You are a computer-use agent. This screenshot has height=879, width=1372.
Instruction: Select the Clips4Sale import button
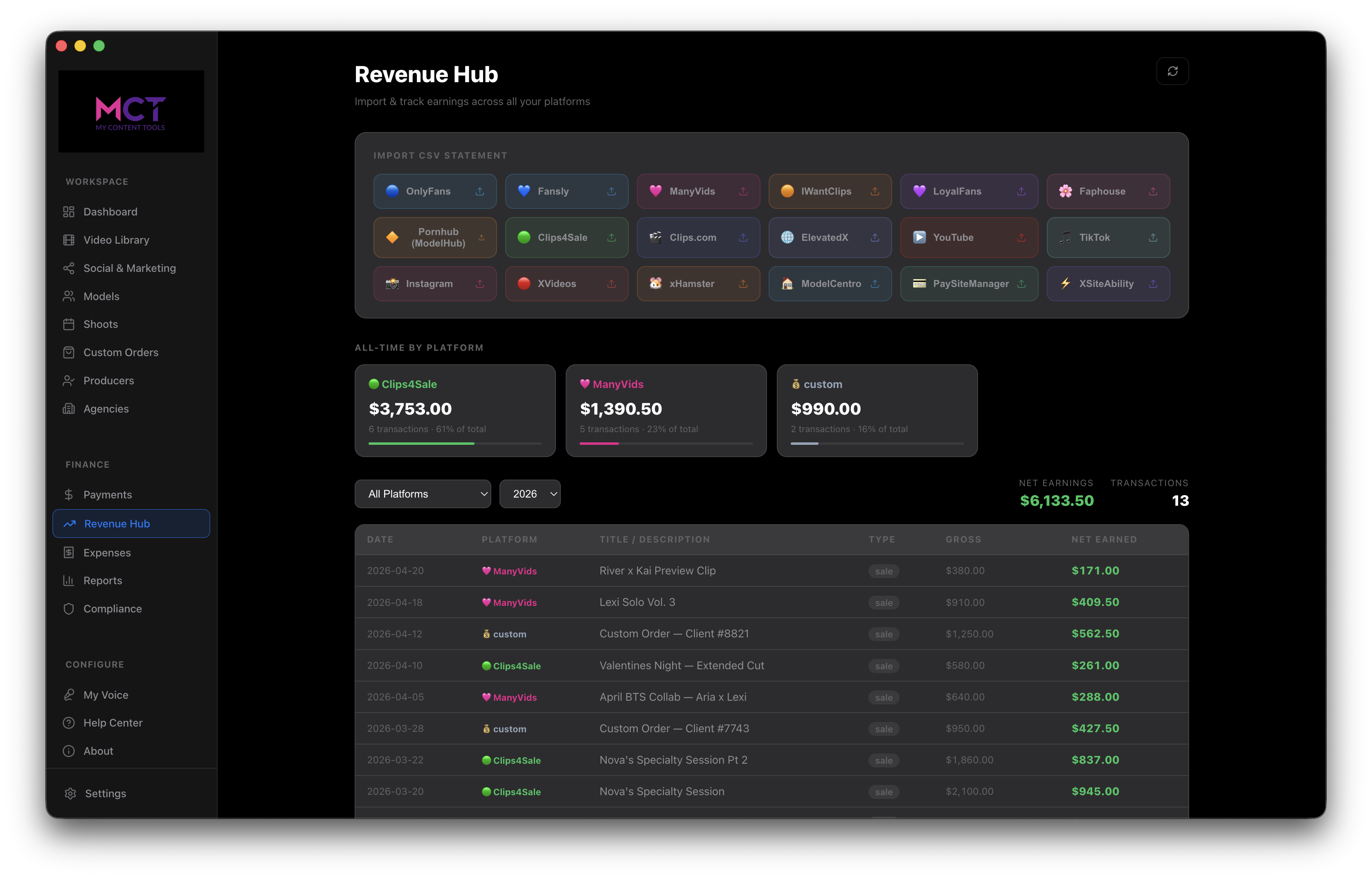coord(567,238)
